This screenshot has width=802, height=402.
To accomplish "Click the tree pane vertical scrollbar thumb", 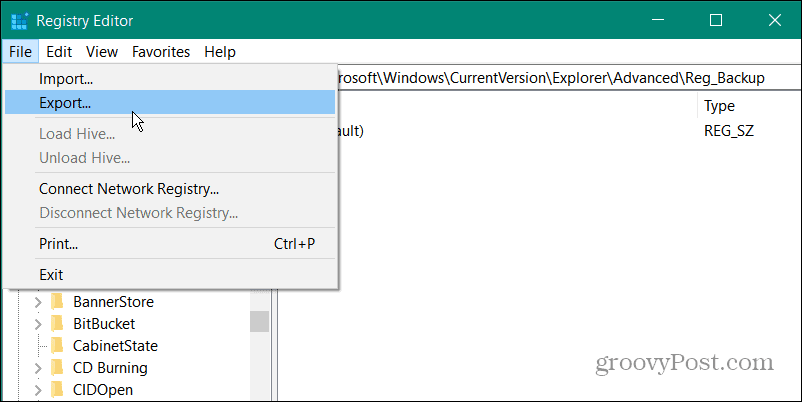I will [260, 321].
